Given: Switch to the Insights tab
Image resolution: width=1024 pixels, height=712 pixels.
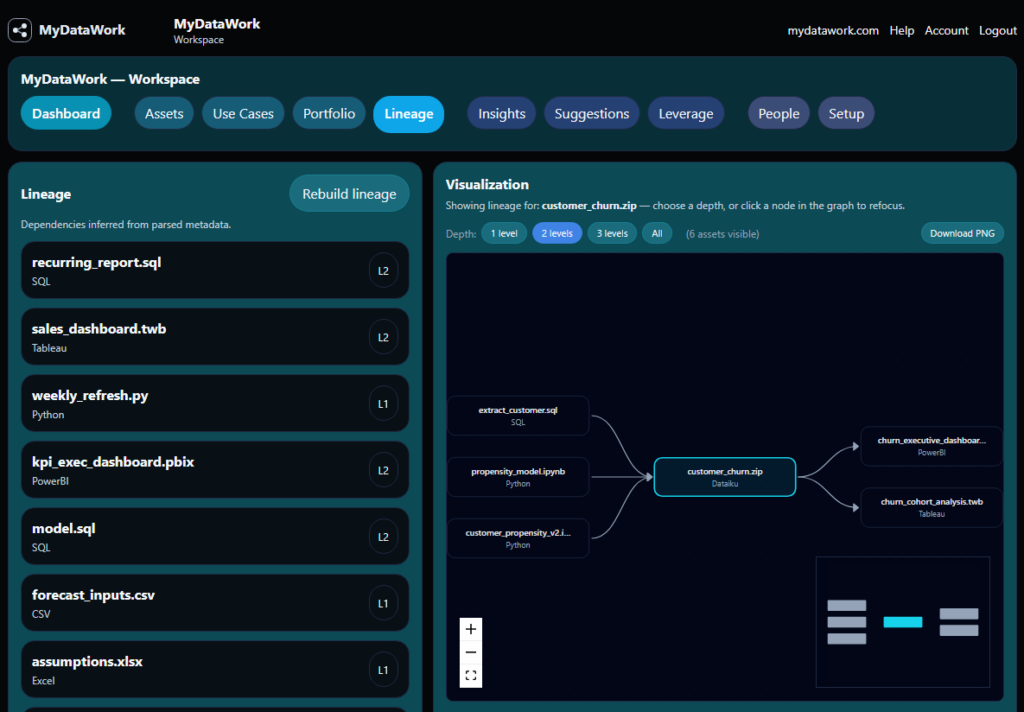Looking at the screenshot, I should point(502,114).
